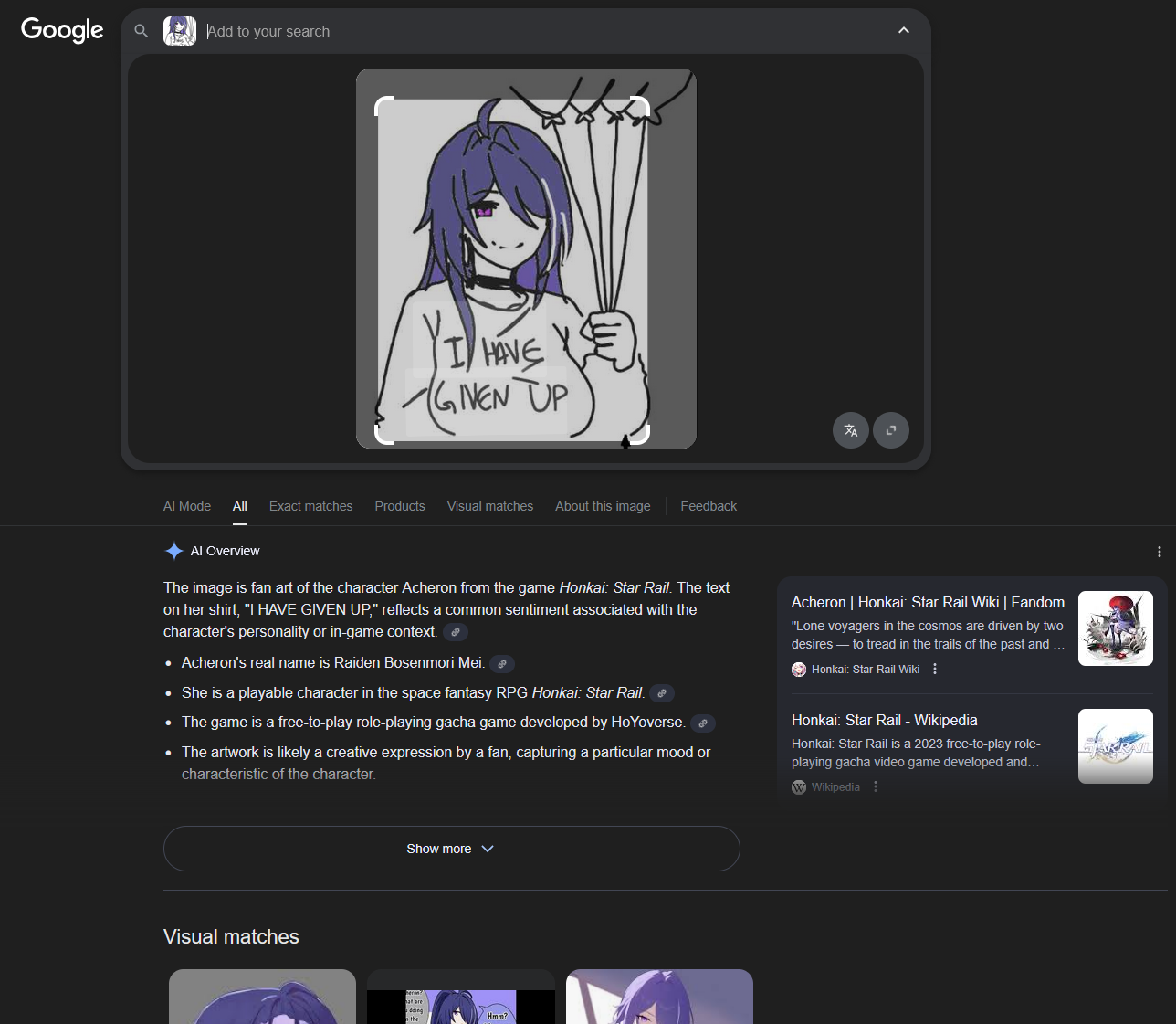The height and width of the screenshot is (1024, 1176).
Task: Click the bullet about Acheron's real name
Action: pyautogui.click(x=332, y=663)
